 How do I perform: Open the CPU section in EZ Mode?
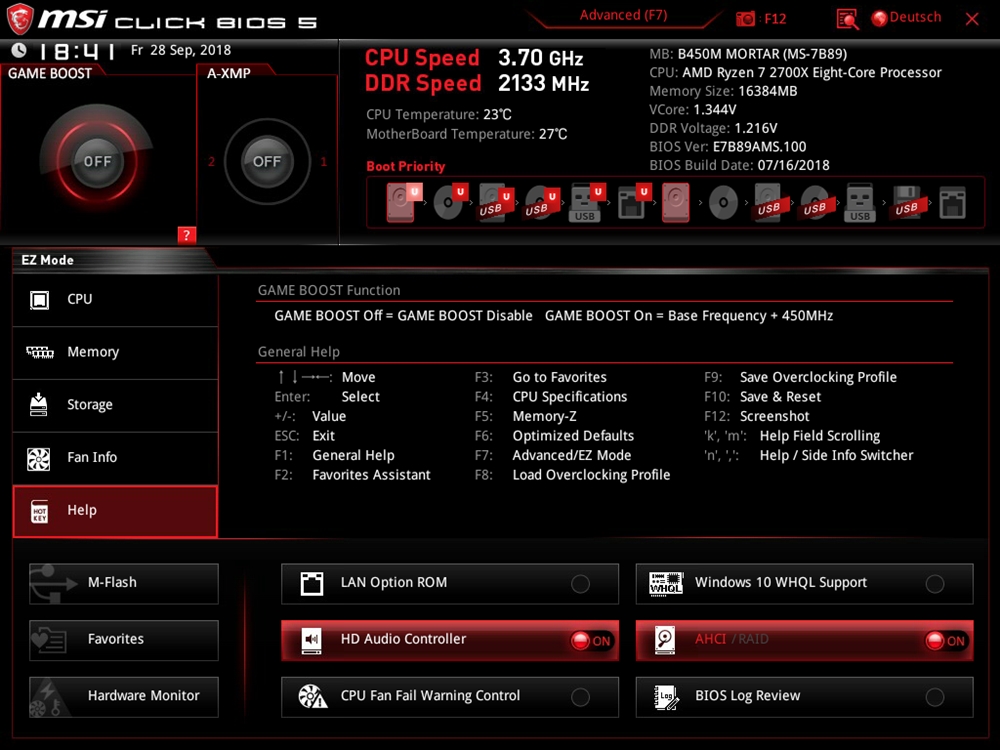tap(115, 300)
